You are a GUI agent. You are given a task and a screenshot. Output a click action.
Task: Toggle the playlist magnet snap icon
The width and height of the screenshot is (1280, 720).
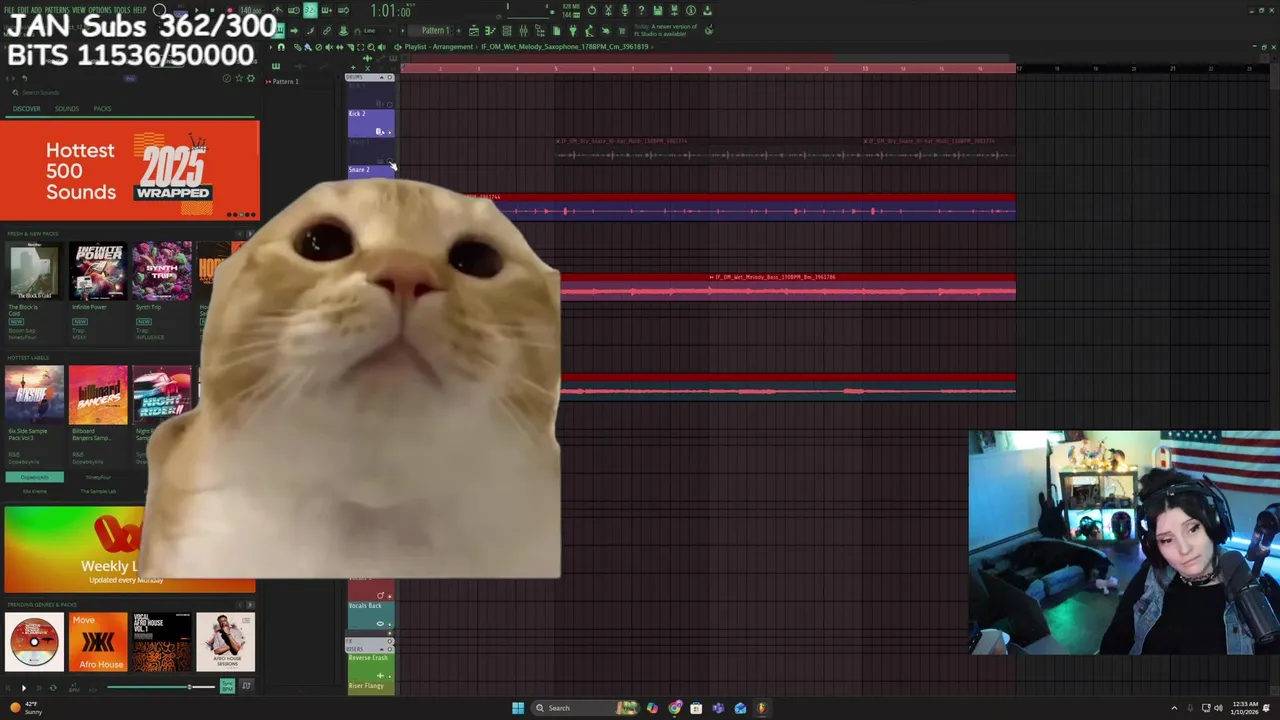281,47
